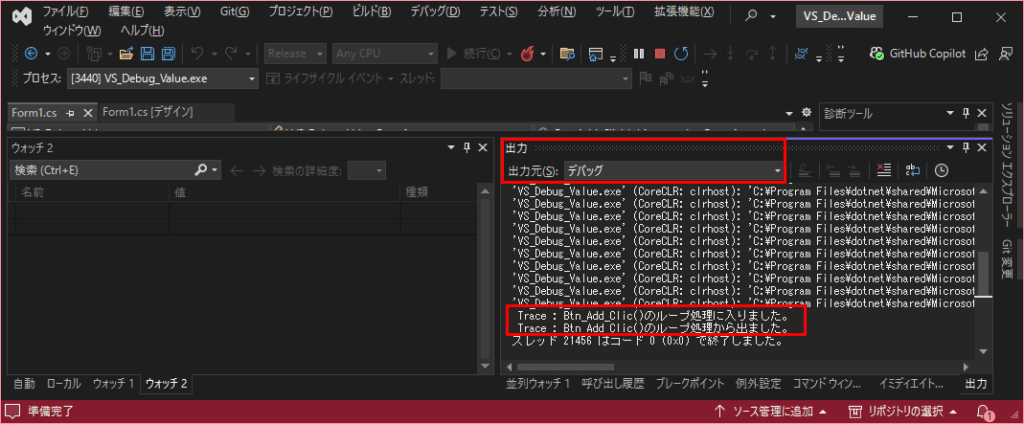Open the 編集(E) menu

click(x=126, y=11)
